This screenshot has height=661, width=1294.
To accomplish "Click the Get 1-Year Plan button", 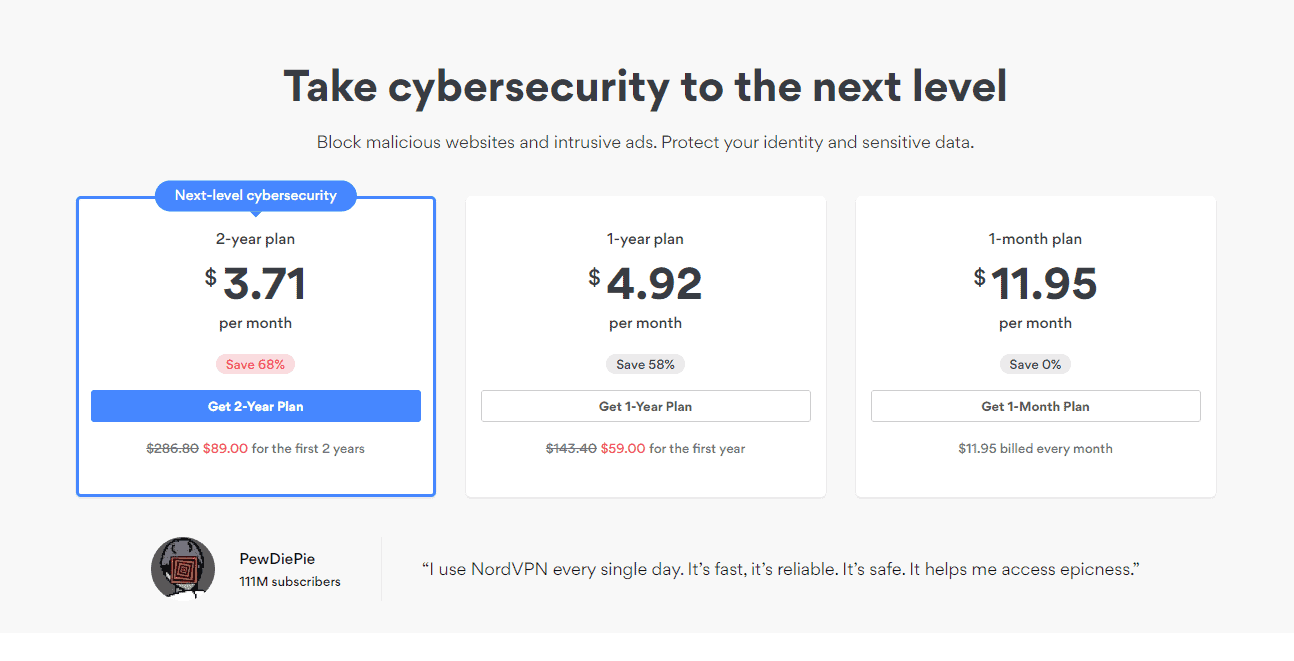I will (645, 406).
